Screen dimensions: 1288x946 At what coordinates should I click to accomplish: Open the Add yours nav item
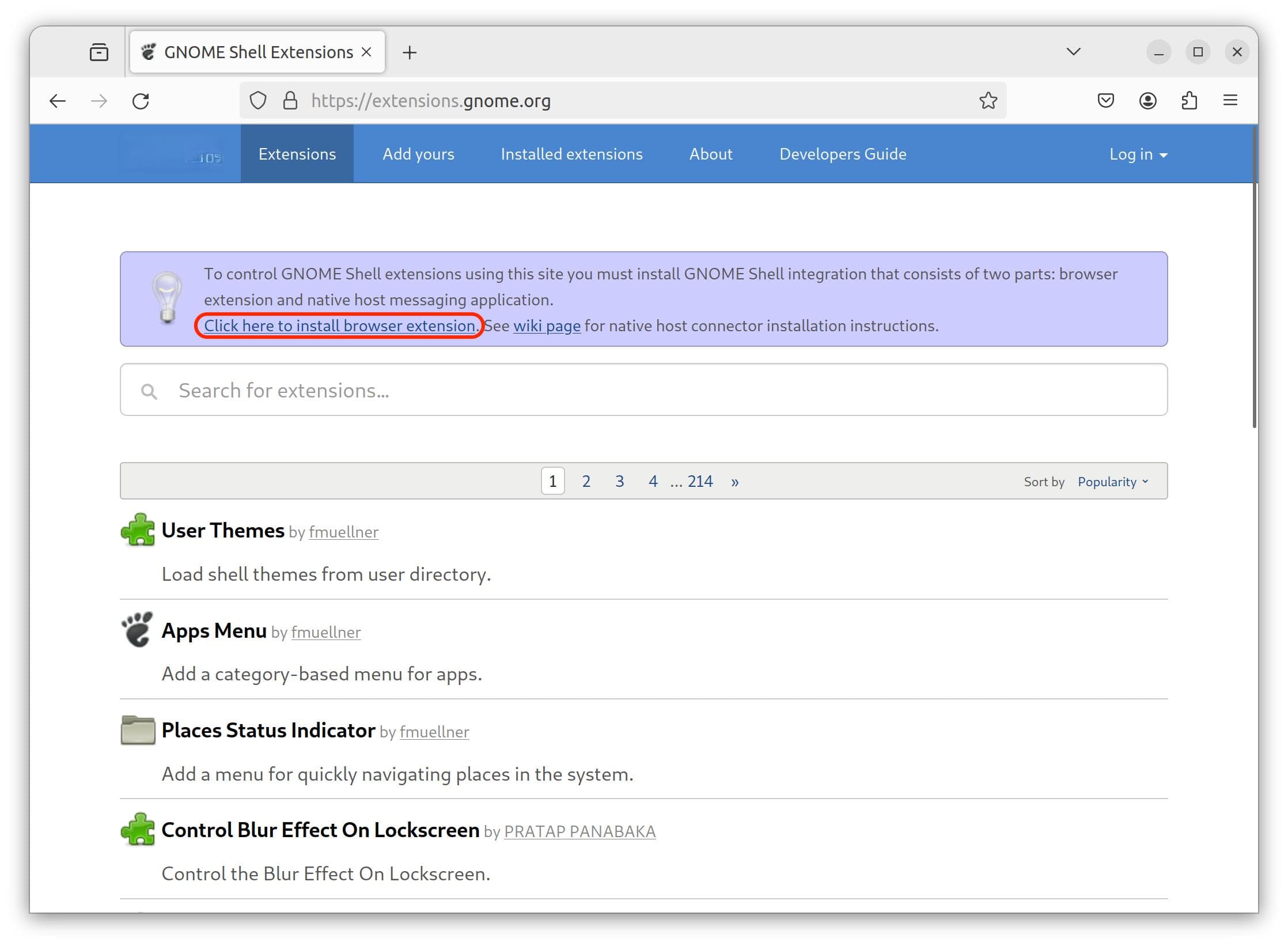[x=419, y=154]
